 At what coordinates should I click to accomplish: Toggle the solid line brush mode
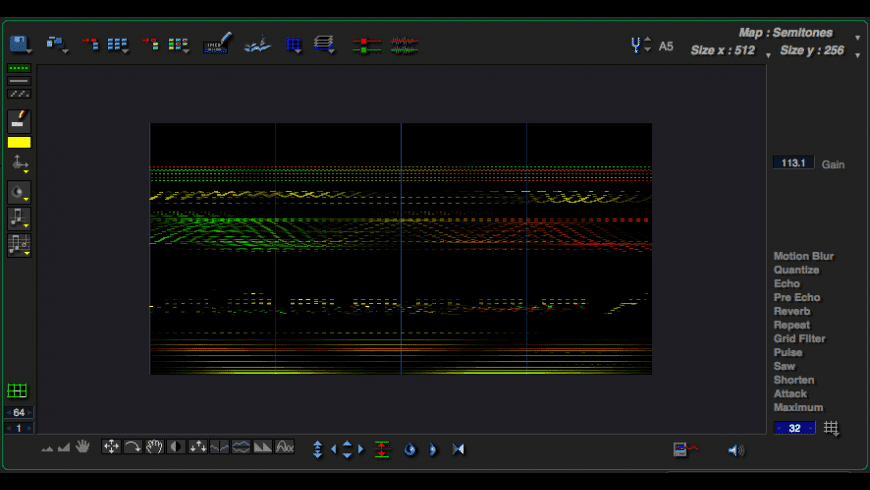tap(19, 81)
